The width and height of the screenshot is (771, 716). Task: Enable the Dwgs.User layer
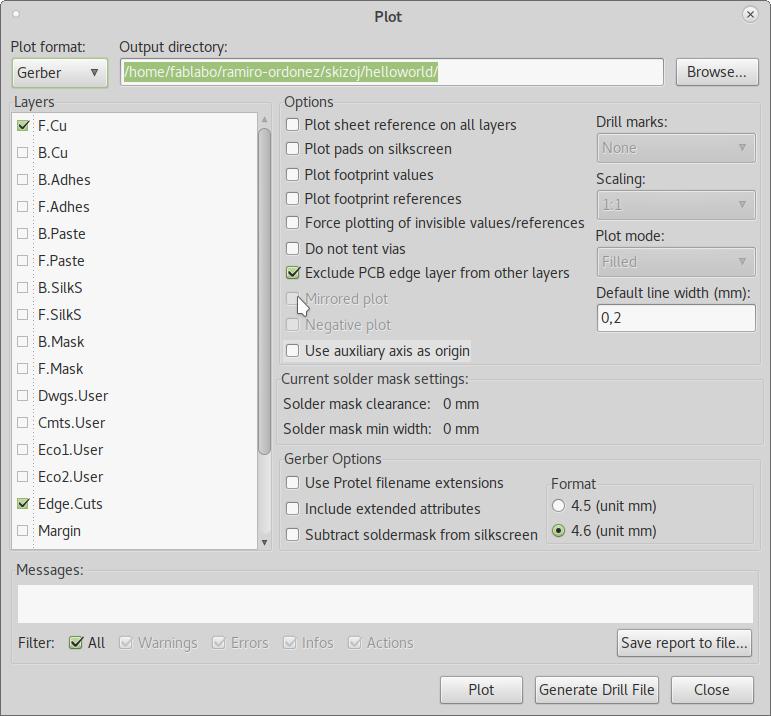click(x=23, y=396)
